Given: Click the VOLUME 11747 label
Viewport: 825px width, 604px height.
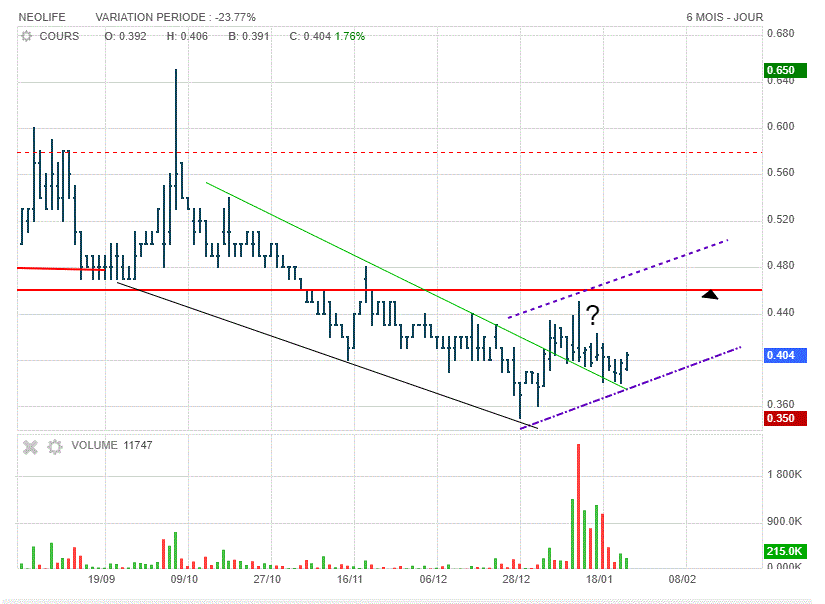Looking at the screenshot, I should [112, 445].
